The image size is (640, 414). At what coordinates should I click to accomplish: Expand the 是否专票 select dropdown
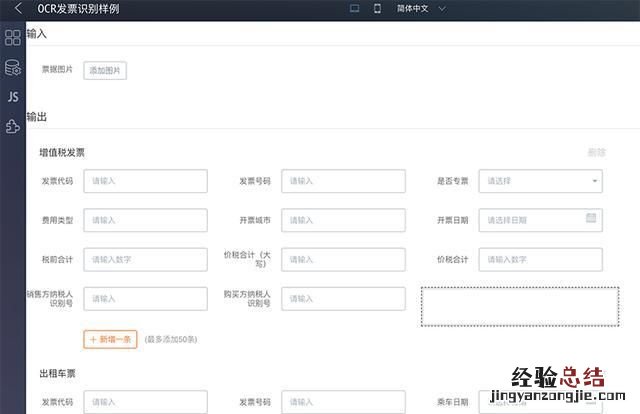pos(540,181)
